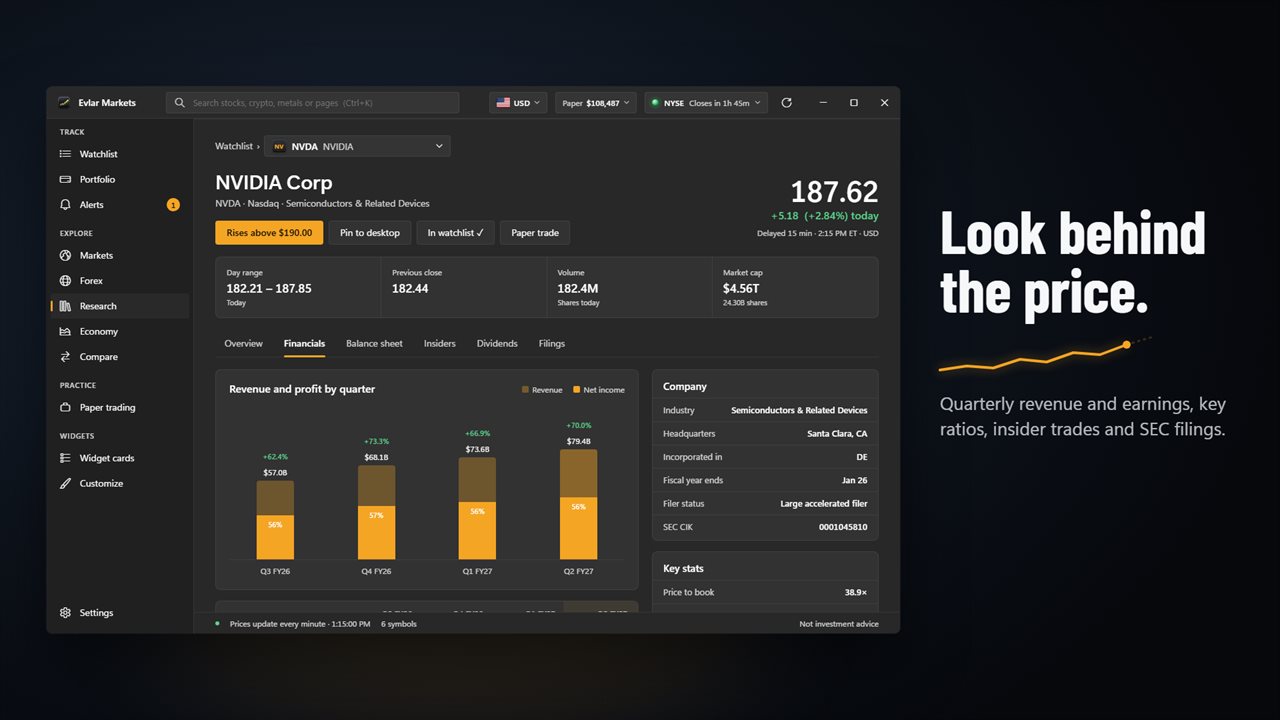Click the Paper trade button

click(535, 233)
